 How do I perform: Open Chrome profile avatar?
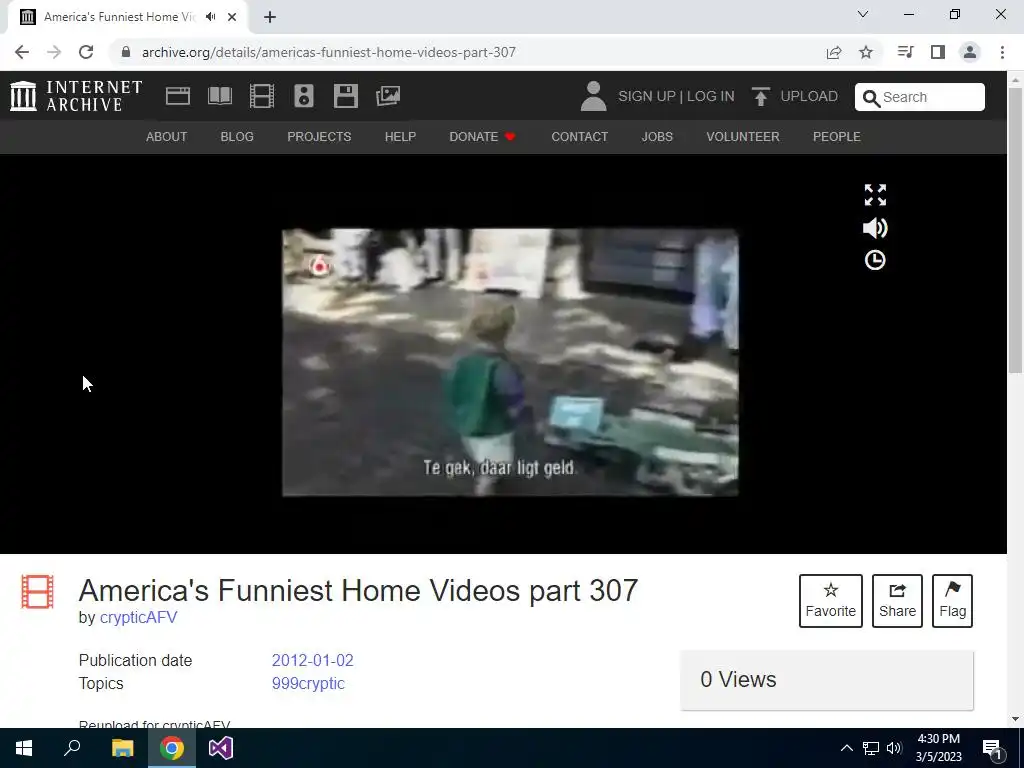[x=970, y=52]
